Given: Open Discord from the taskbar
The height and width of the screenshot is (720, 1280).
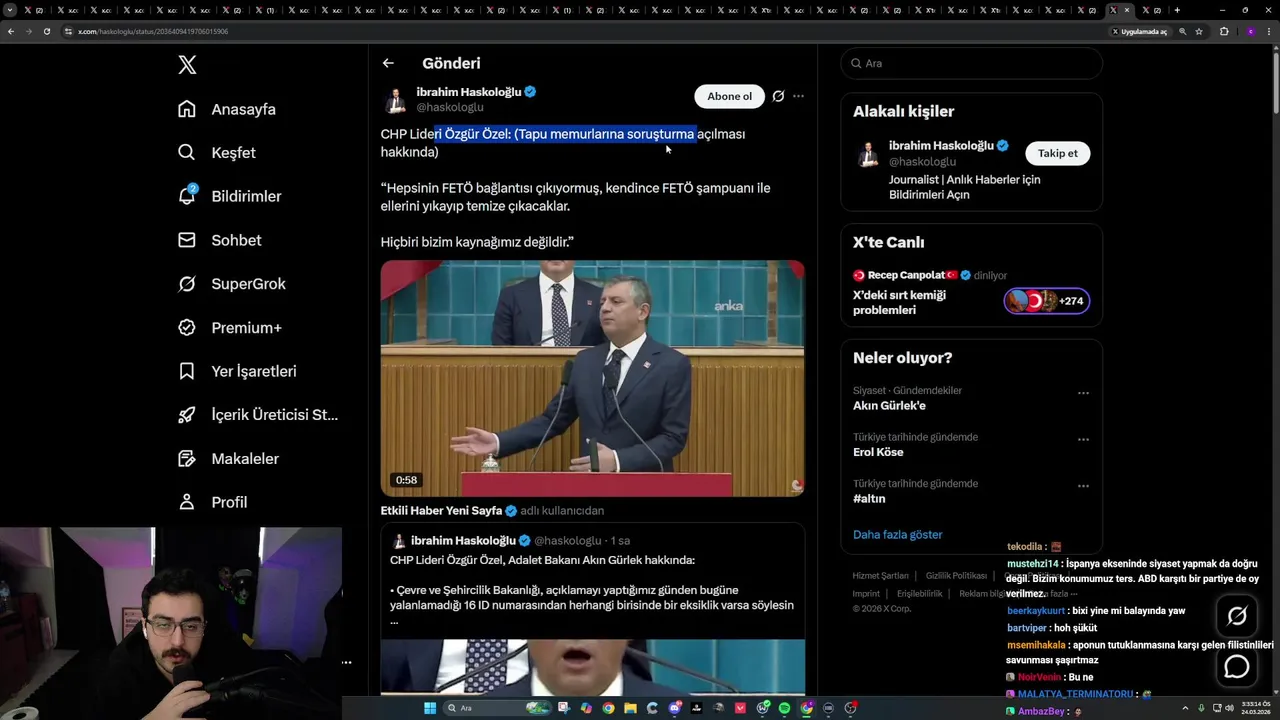Looking at the screenshot, I should click(x=675, y=708).
